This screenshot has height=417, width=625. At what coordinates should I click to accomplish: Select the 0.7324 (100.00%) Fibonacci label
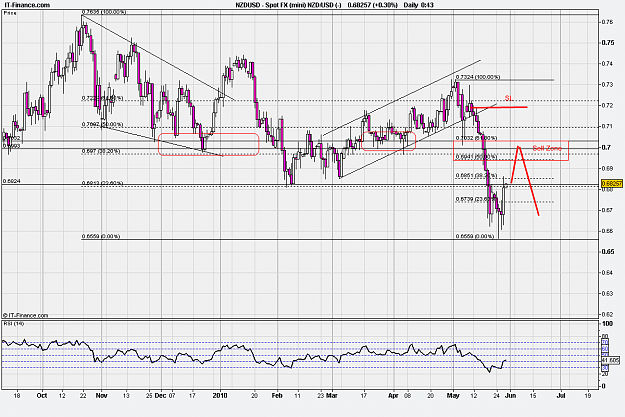coord(478,77)
